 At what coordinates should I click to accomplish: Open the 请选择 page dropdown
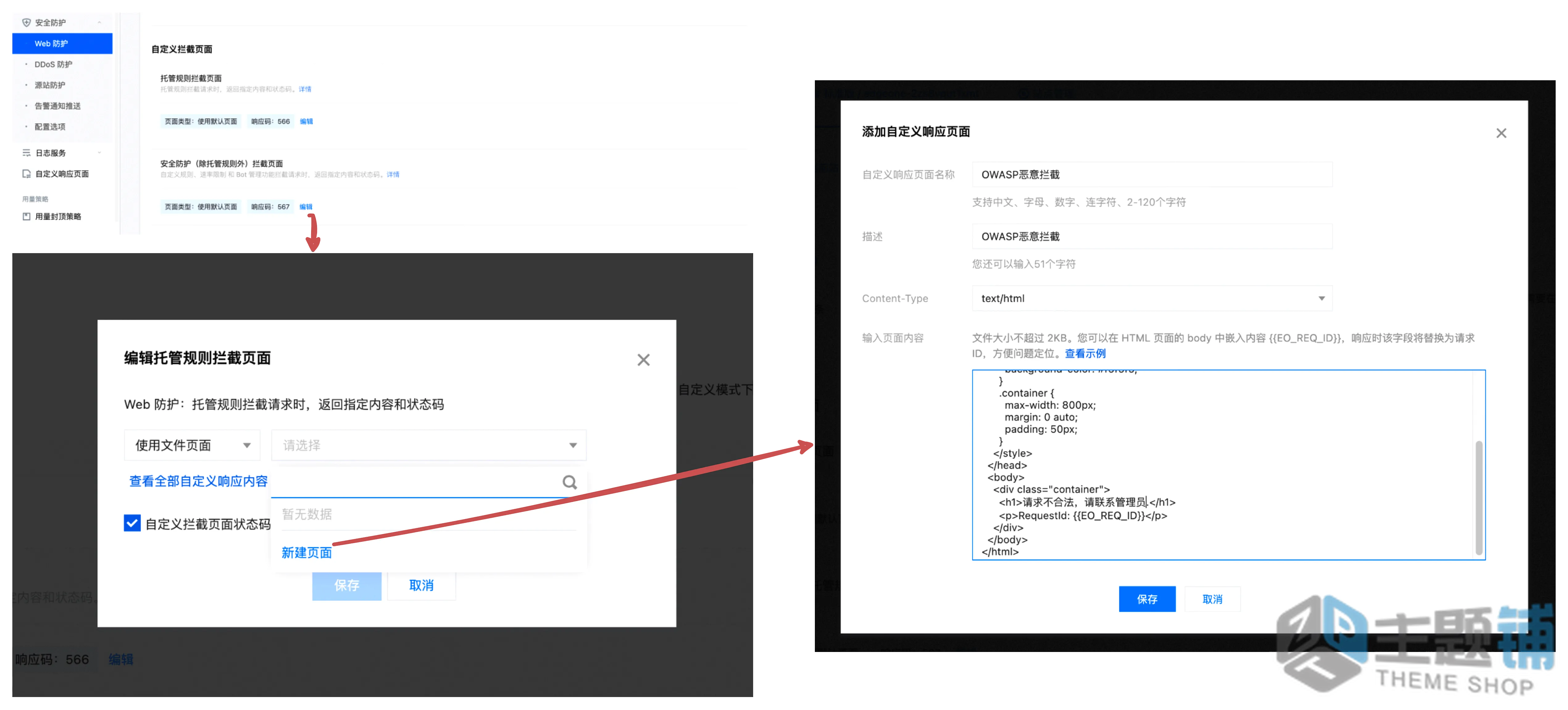428,445
